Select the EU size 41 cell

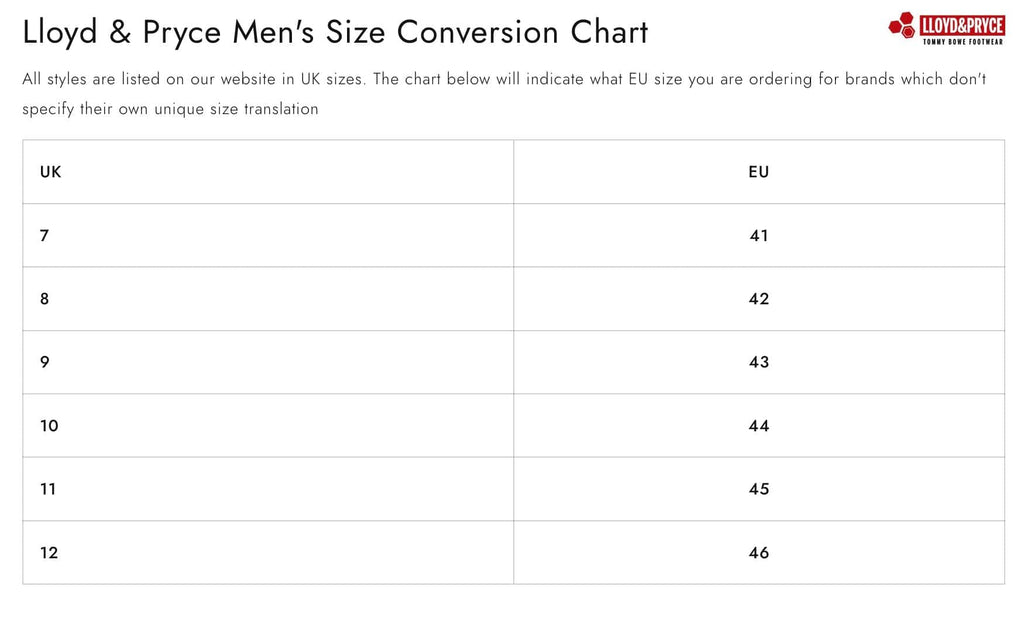click(759, 236)
